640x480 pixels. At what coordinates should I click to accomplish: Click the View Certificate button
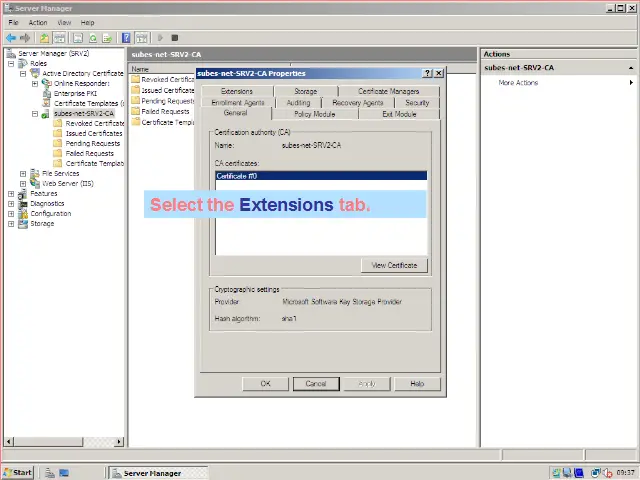click(x=394, y=265)
